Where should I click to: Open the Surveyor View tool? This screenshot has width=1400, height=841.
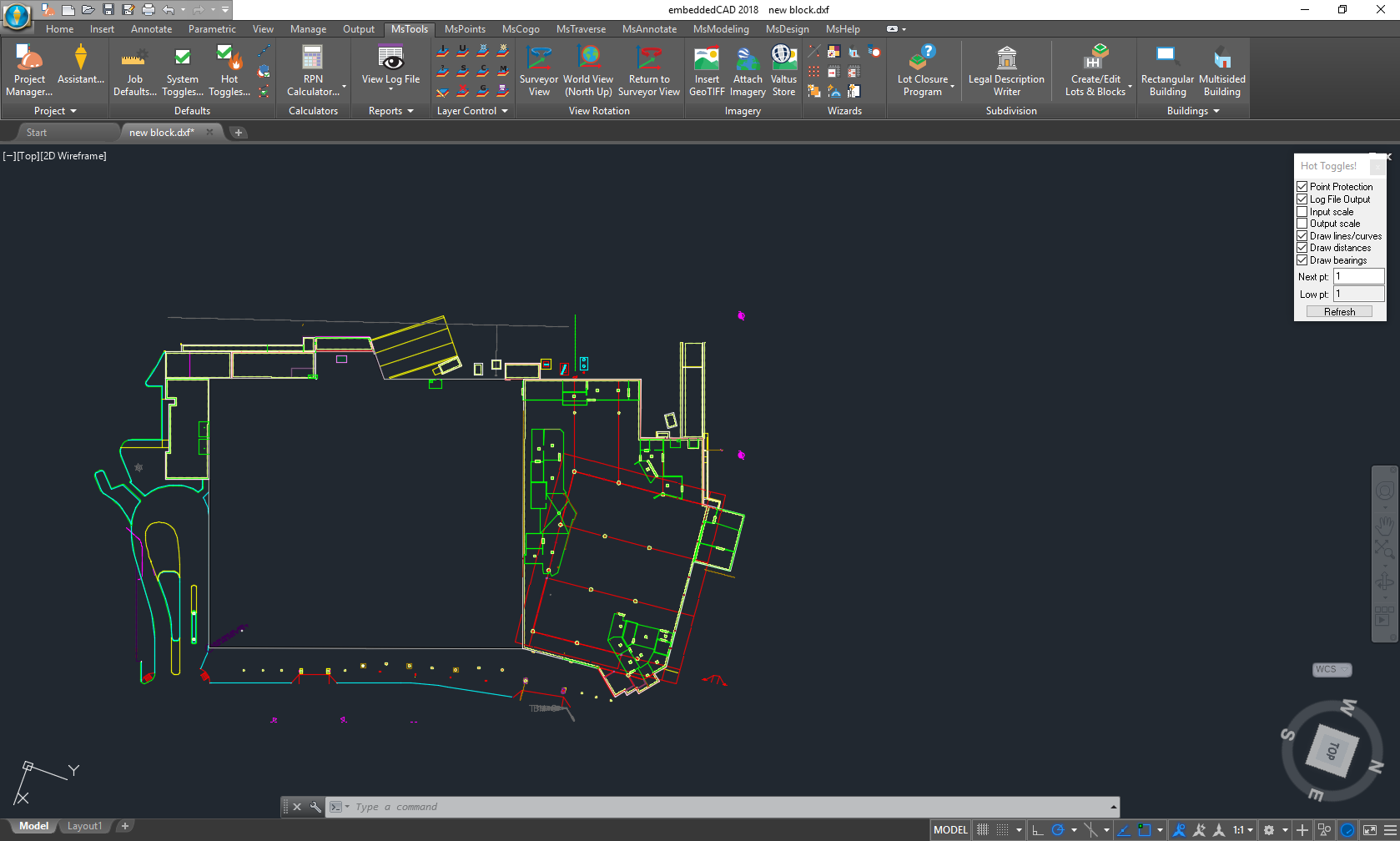tap(539, 70)
